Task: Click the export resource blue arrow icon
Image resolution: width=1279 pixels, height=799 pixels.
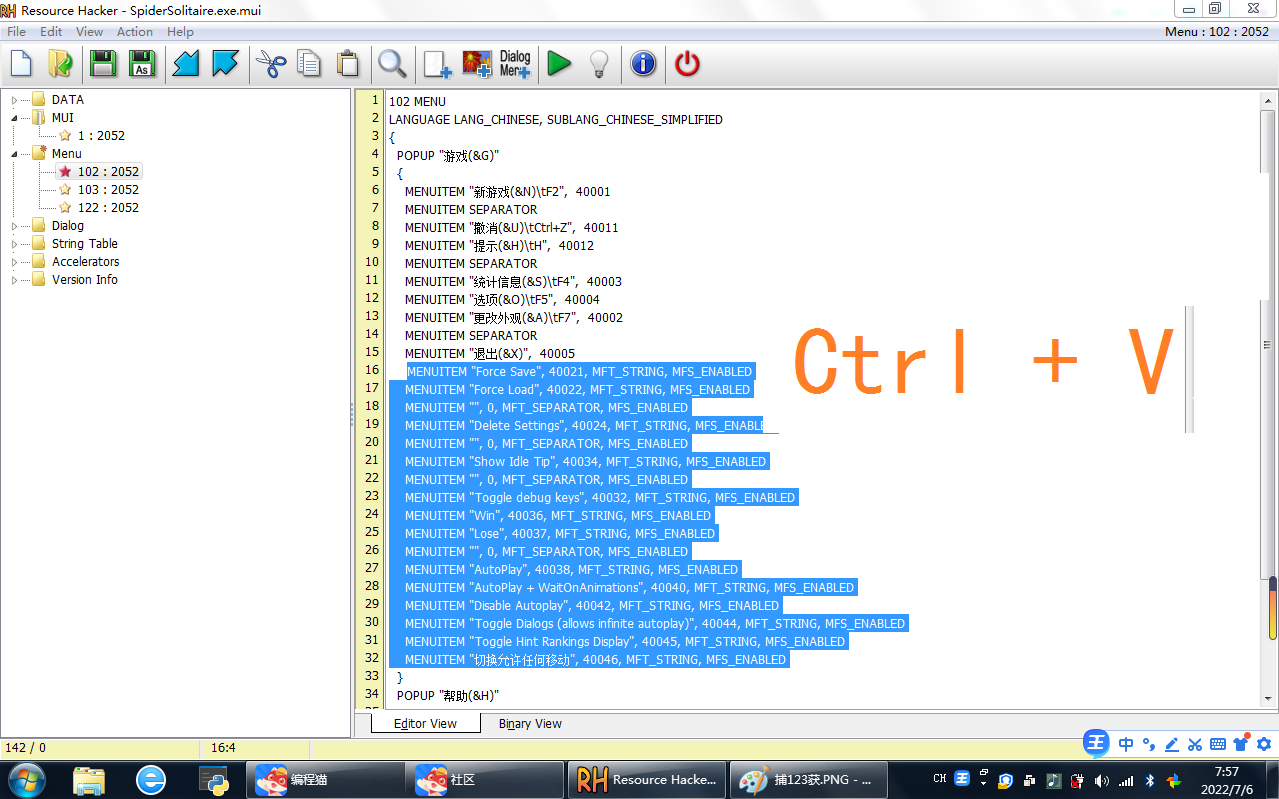Action: 225,64
